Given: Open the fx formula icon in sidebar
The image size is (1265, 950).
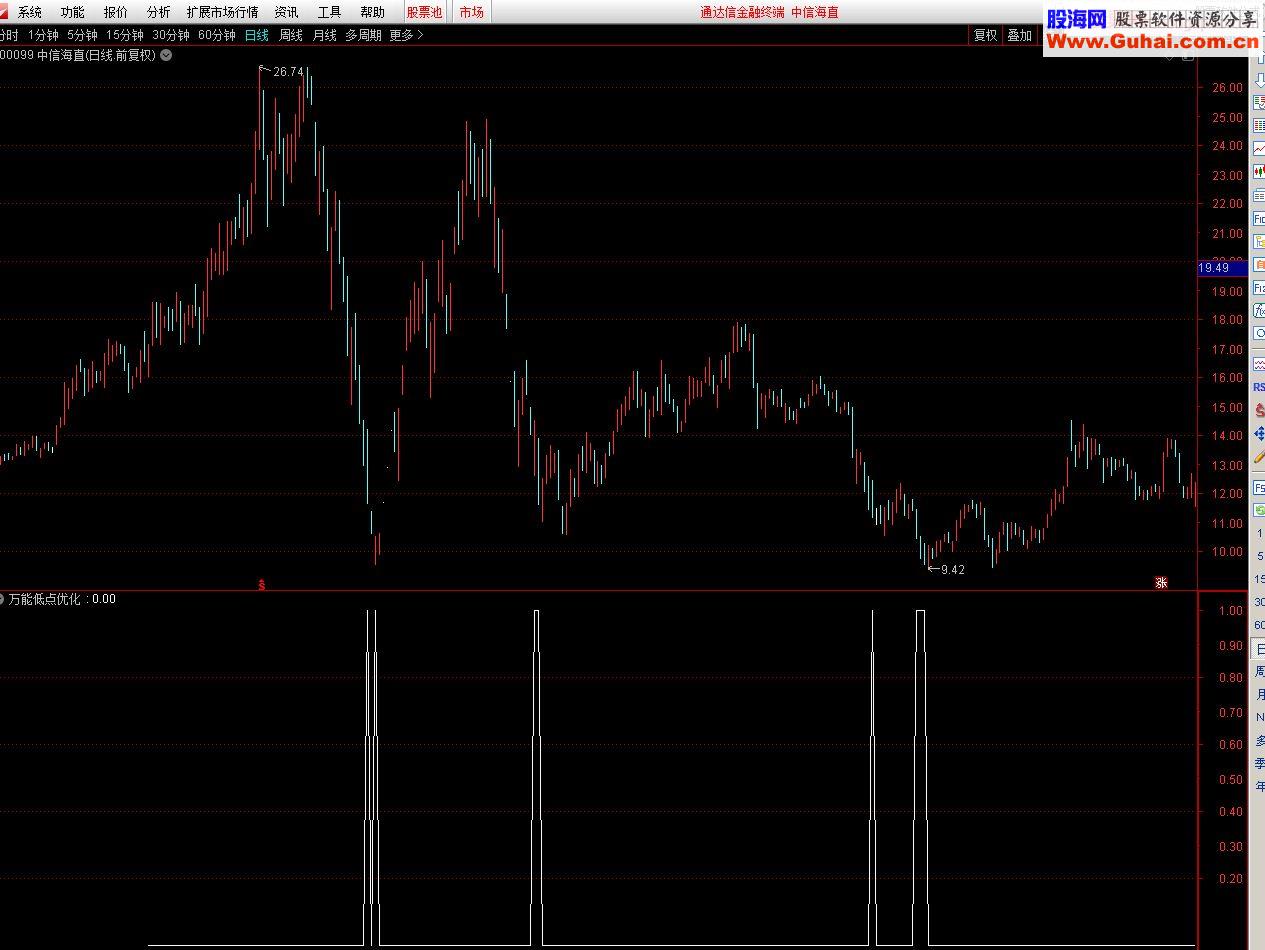Looking at the screenshot, I should click(x=1259, y=311).
